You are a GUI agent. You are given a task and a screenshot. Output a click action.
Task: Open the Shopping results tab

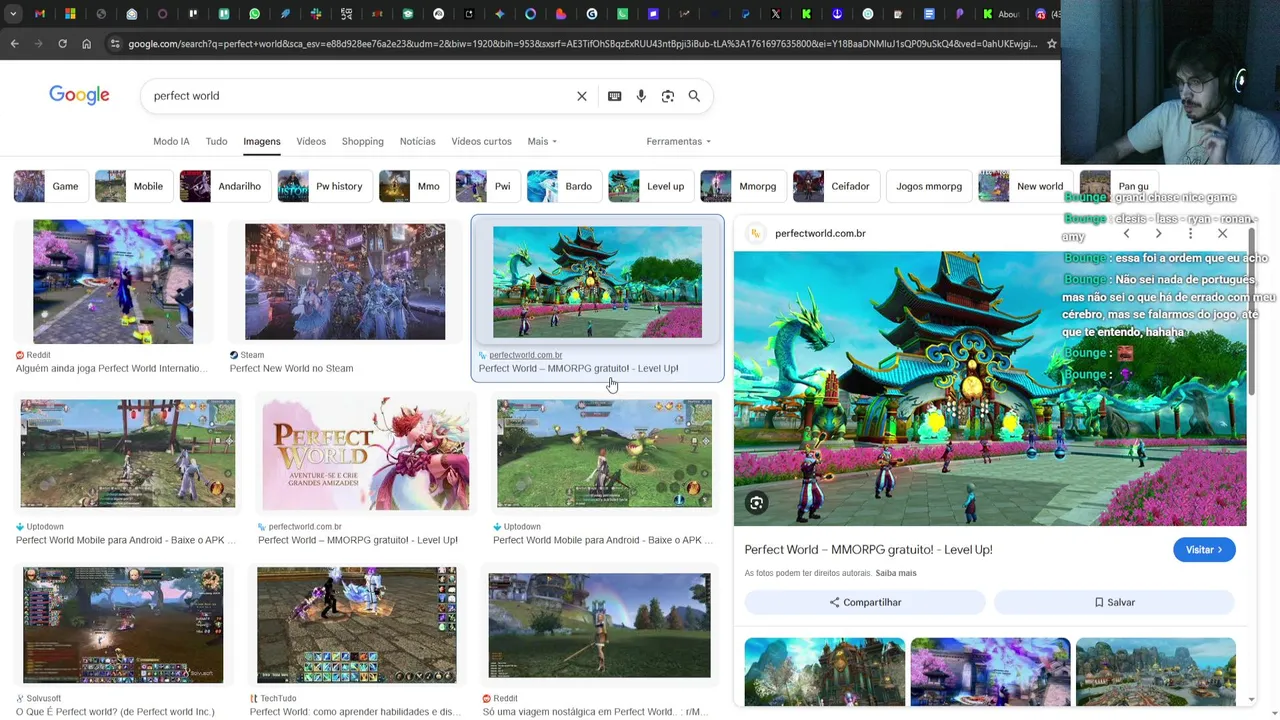coord(363,141)
